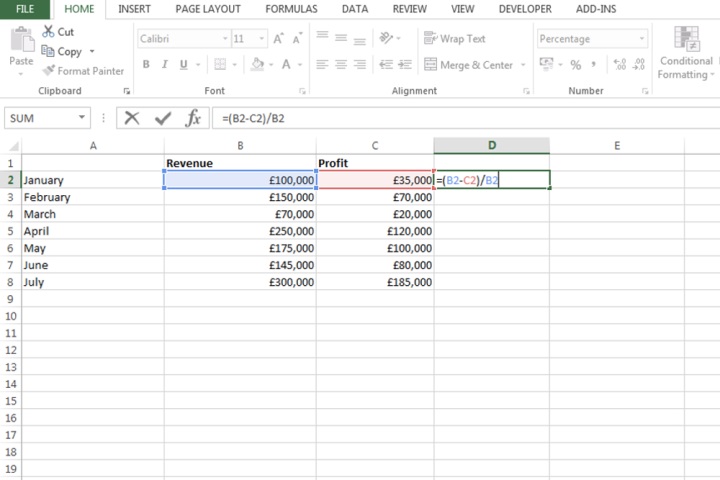Open Insert Function with the fx icon
Screen dimensions: 720x480
(193, 118)
